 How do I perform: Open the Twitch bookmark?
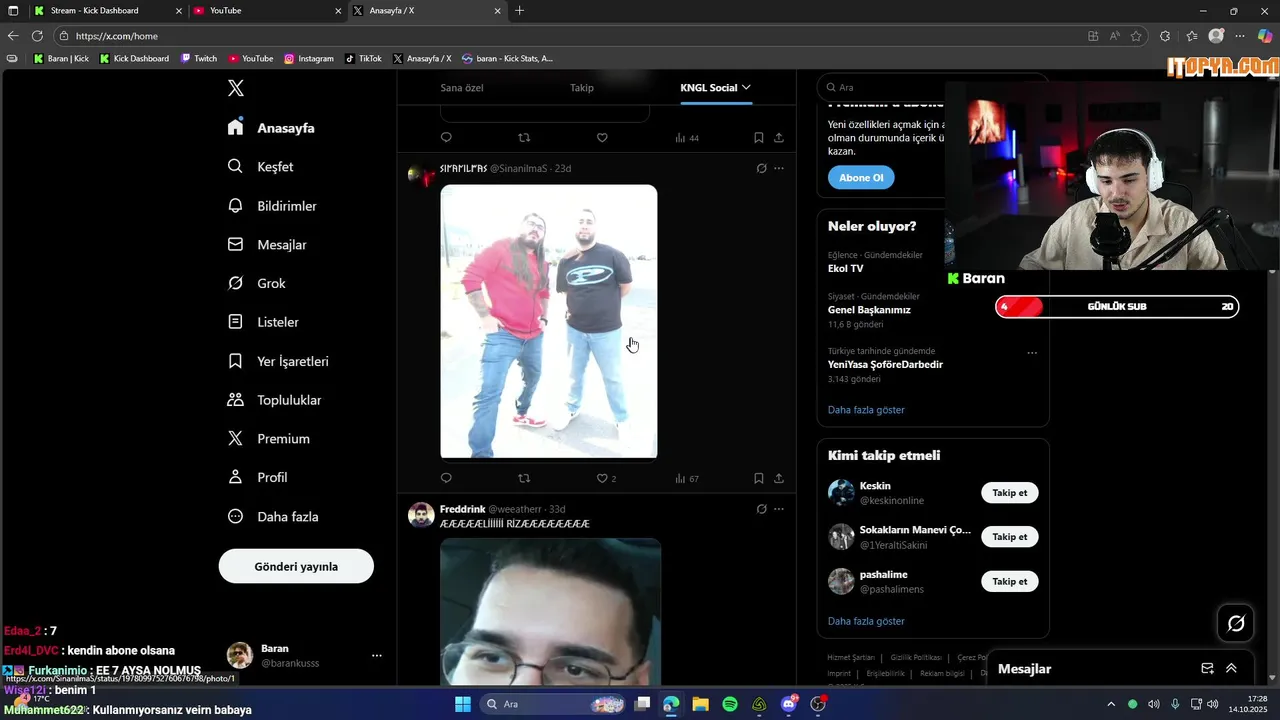tap(199, 58)
